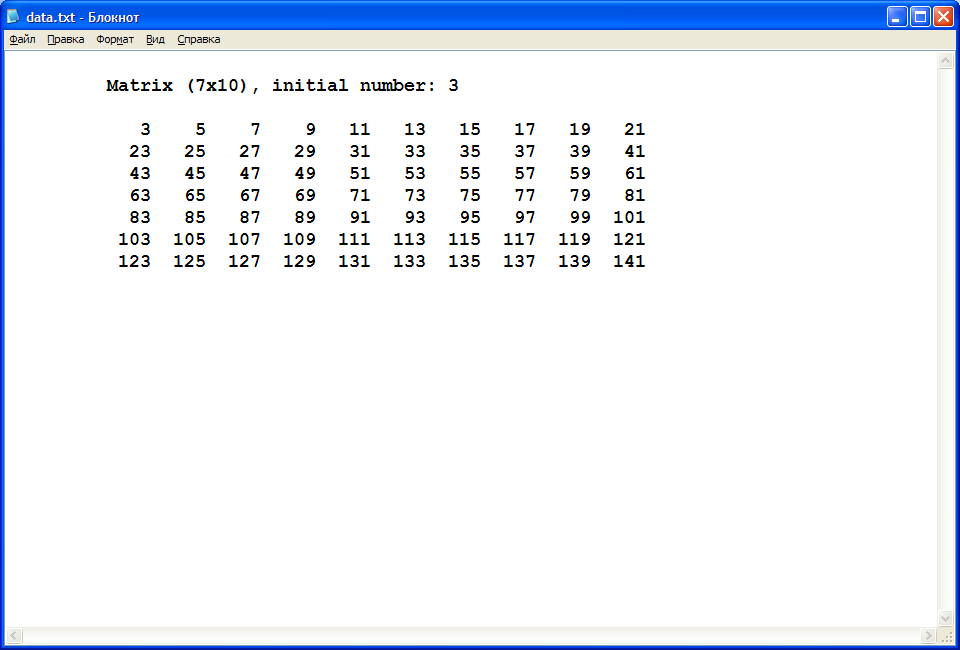This screenshot has width=960, height=650.
Task: Click the word "Matrix" in the heading
Action: [140, 86]
